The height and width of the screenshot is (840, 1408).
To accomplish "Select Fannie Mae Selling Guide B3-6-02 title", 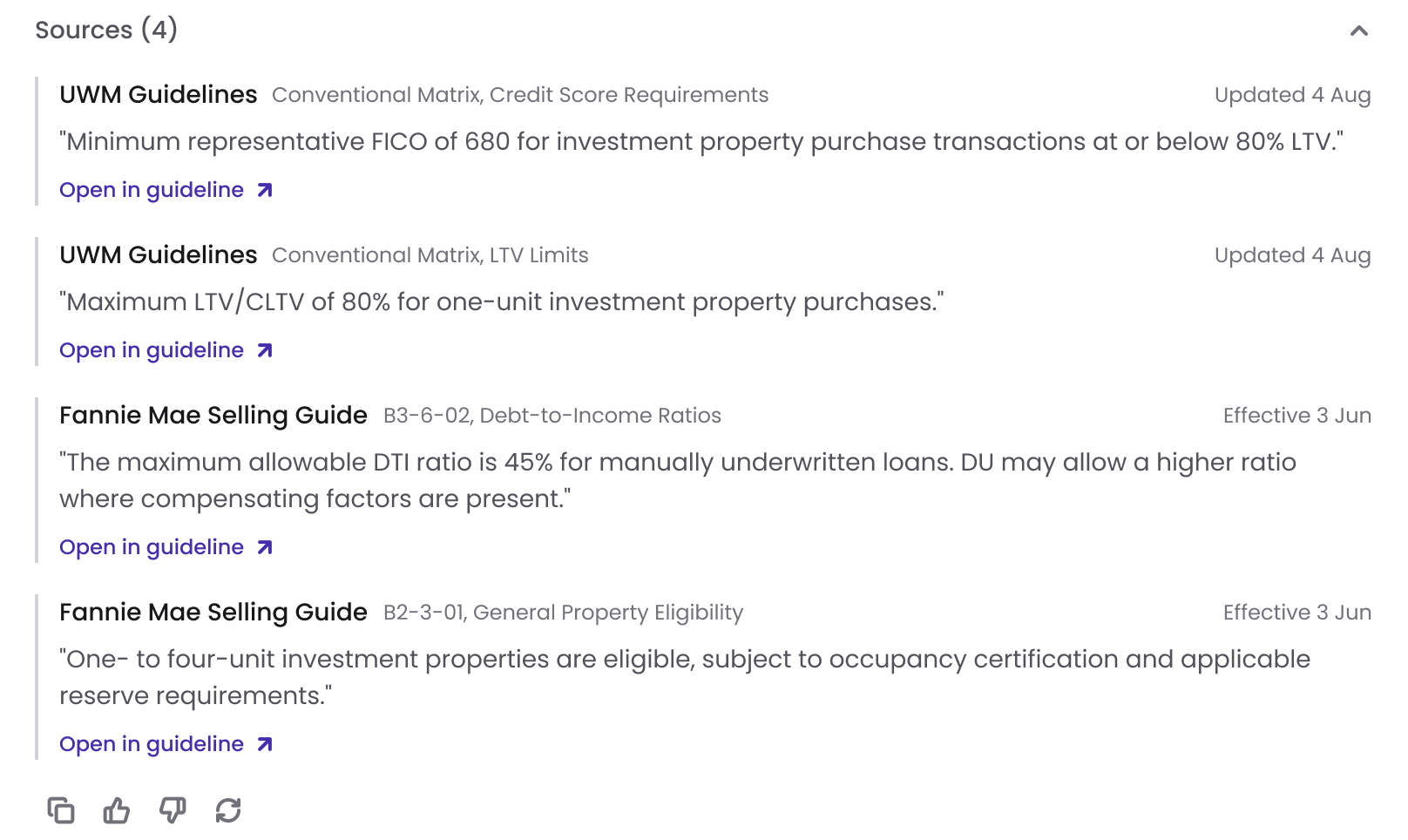I will 213,415.
